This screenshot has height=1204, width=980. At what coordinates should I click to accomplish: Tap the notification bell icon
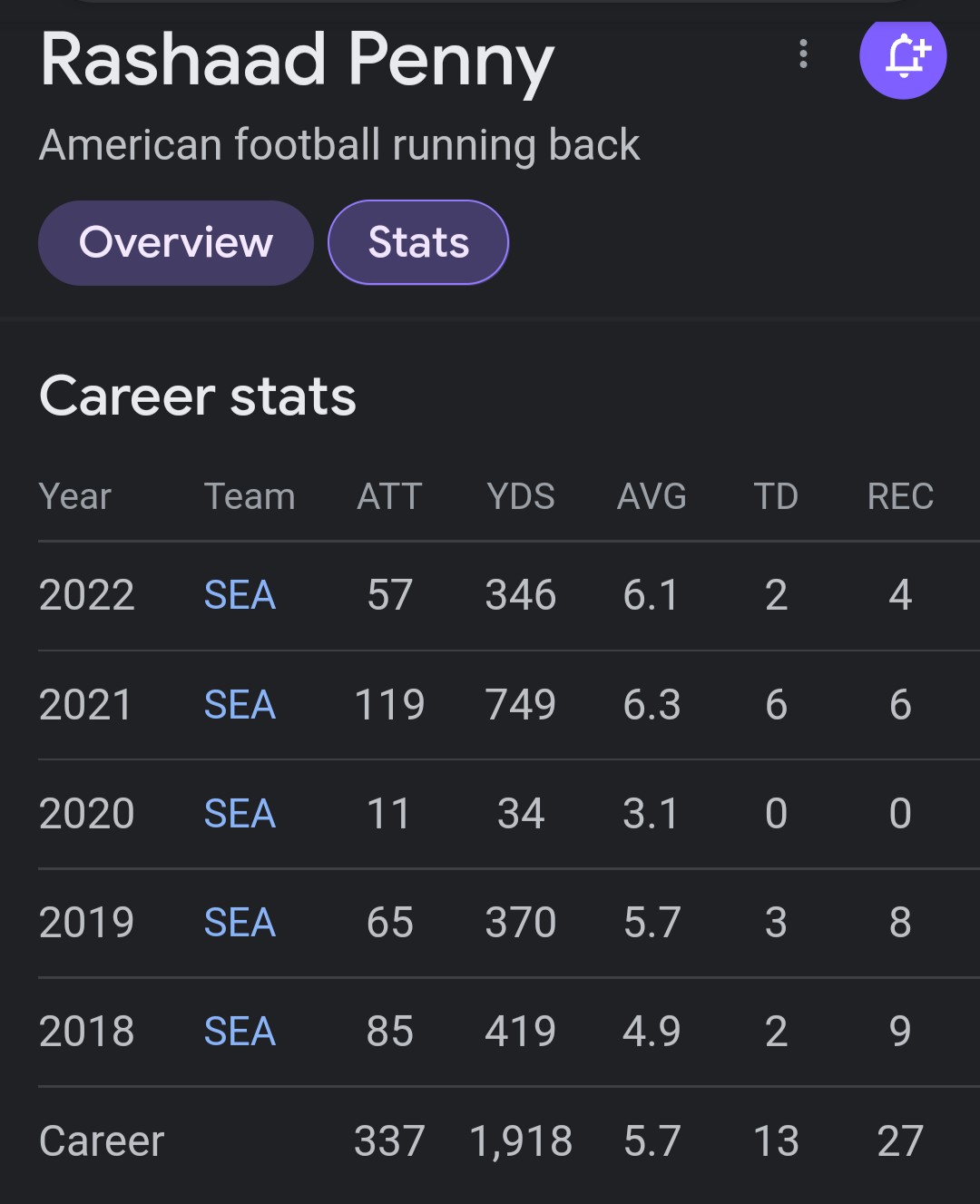(x=903, y=56)
